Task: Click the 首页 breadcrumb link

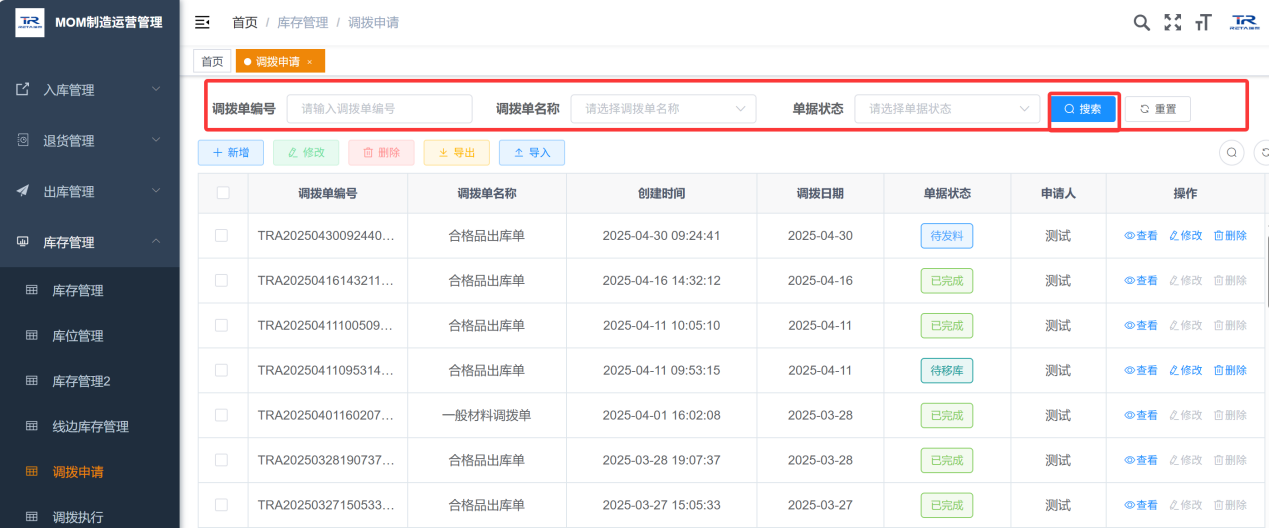Action: [245, 22]
